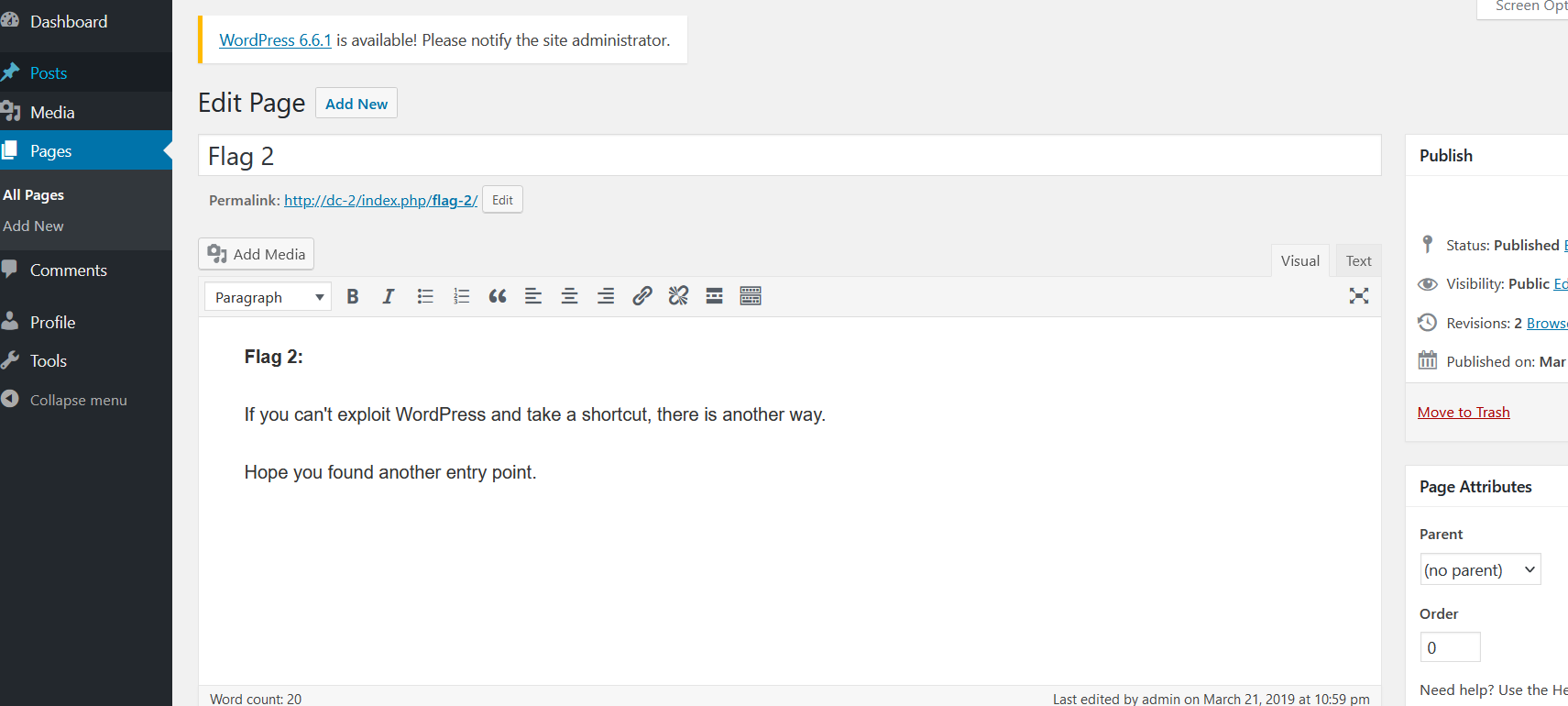Apply blockquote formatting
The width and height of the screenshot is (1568, 706).
[498, 296]
